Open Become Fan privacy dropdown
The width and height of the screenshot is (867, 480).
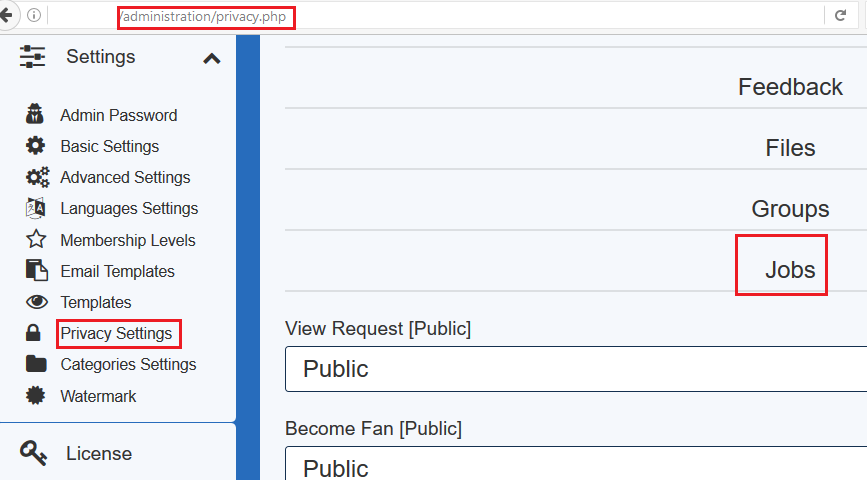coord(576,463)
